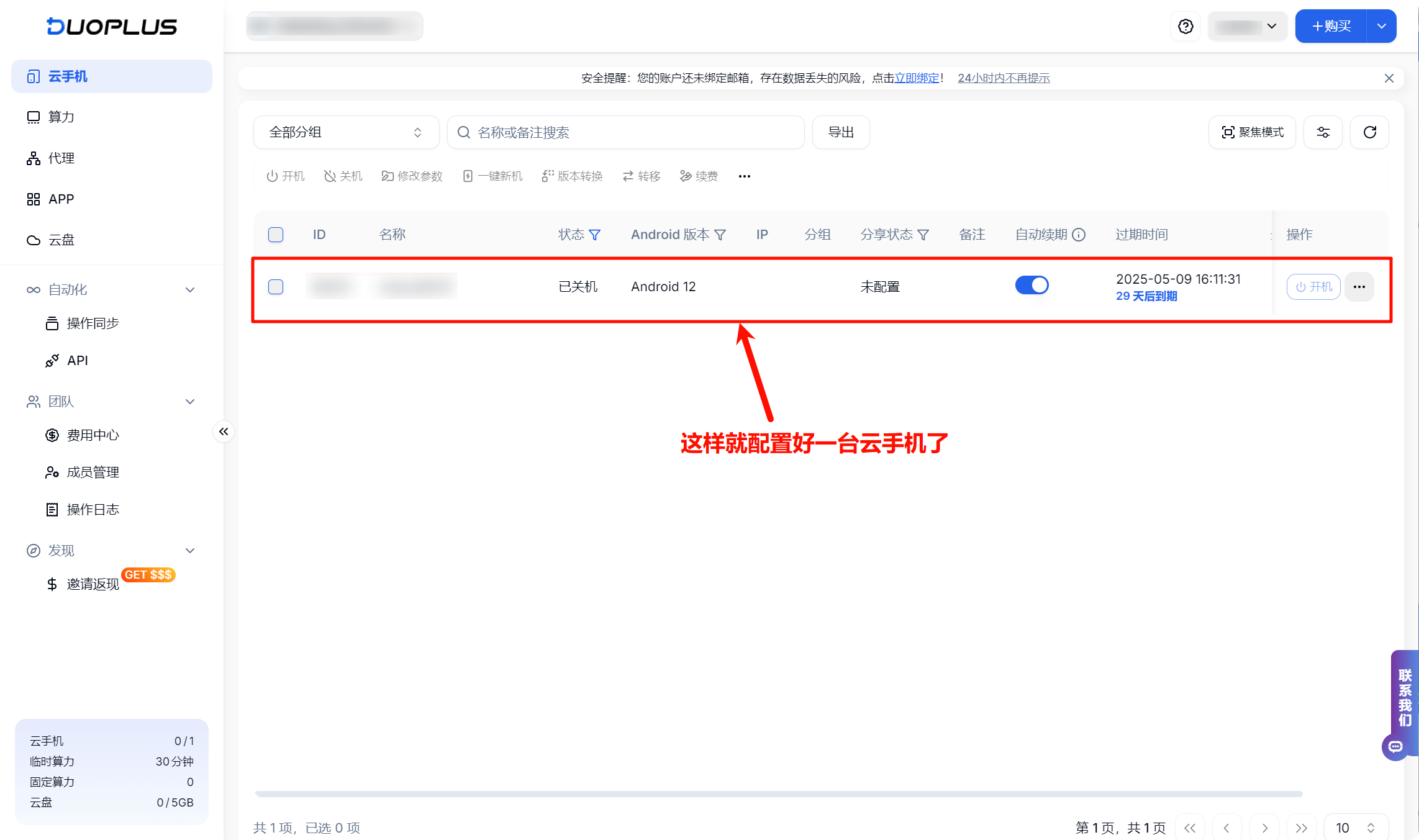Click the 名称或备注搜索 search field

click(625, 132)
